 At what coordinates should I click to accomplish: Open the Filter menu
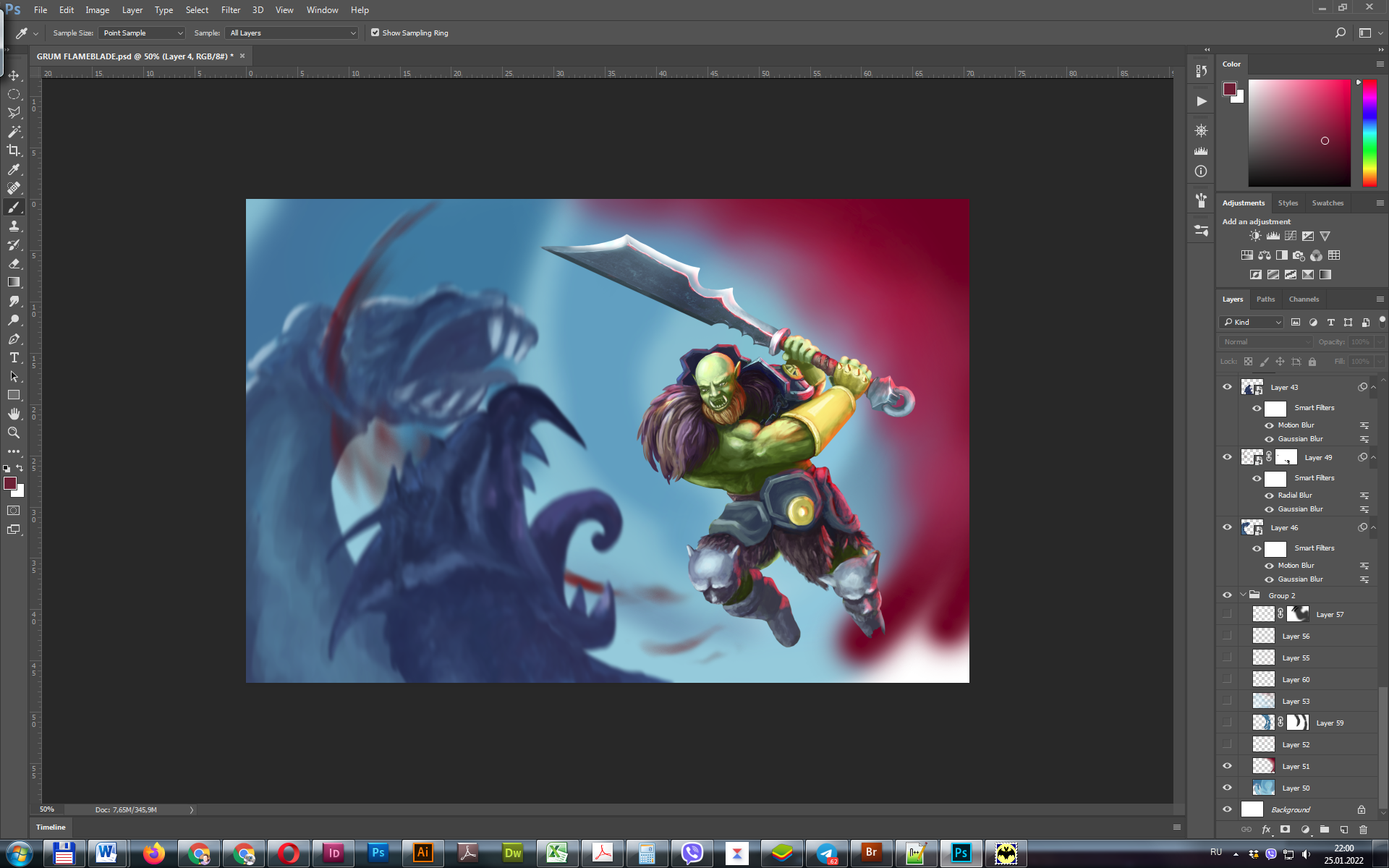[x=231, y=10]
